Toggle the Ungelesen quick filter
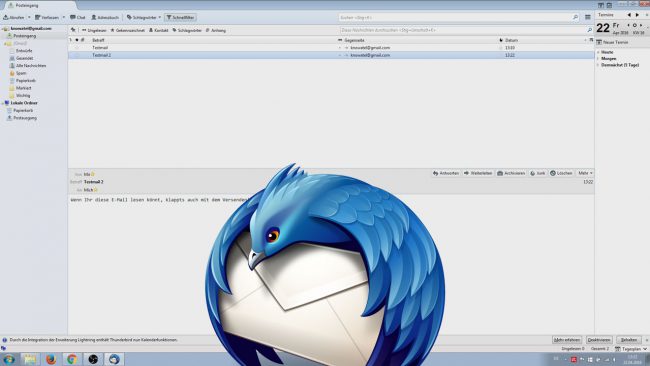 point(95,30)
